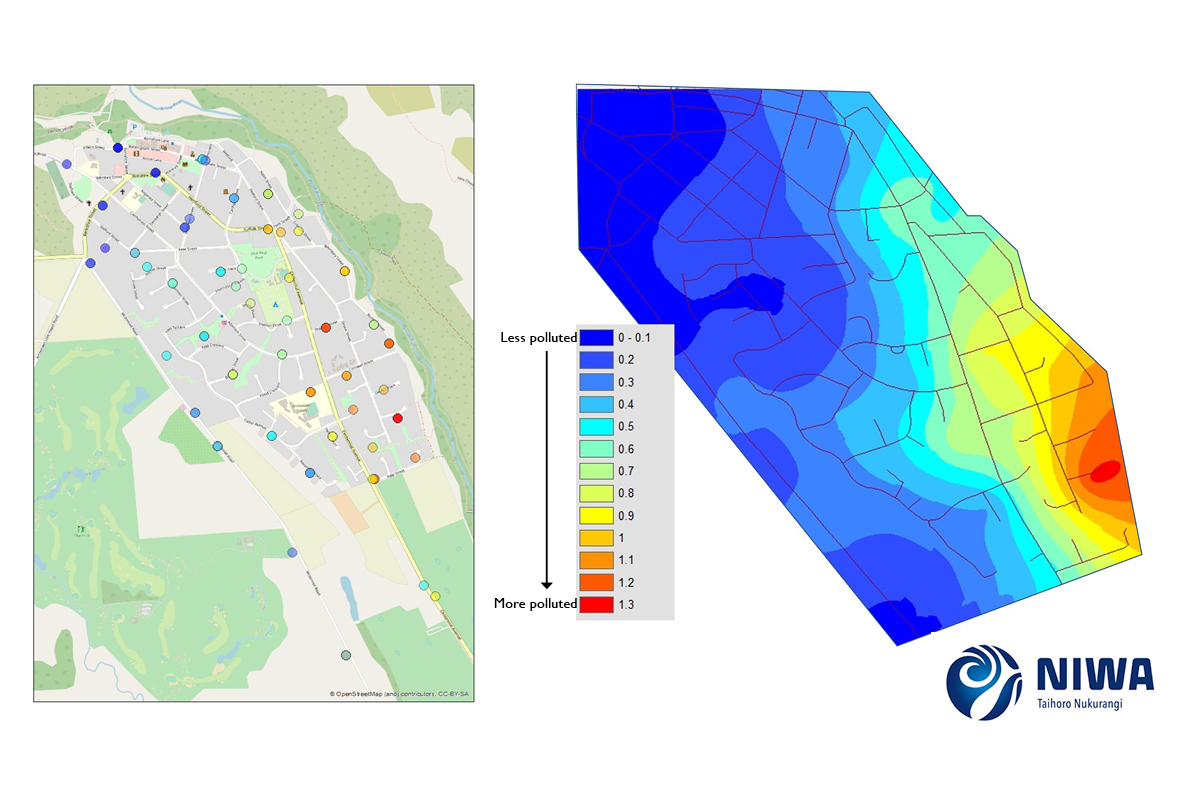Select the grey-green marker at bottom of street map
The width and height of the screenshot is (1200, 800).
pos(346,656)
